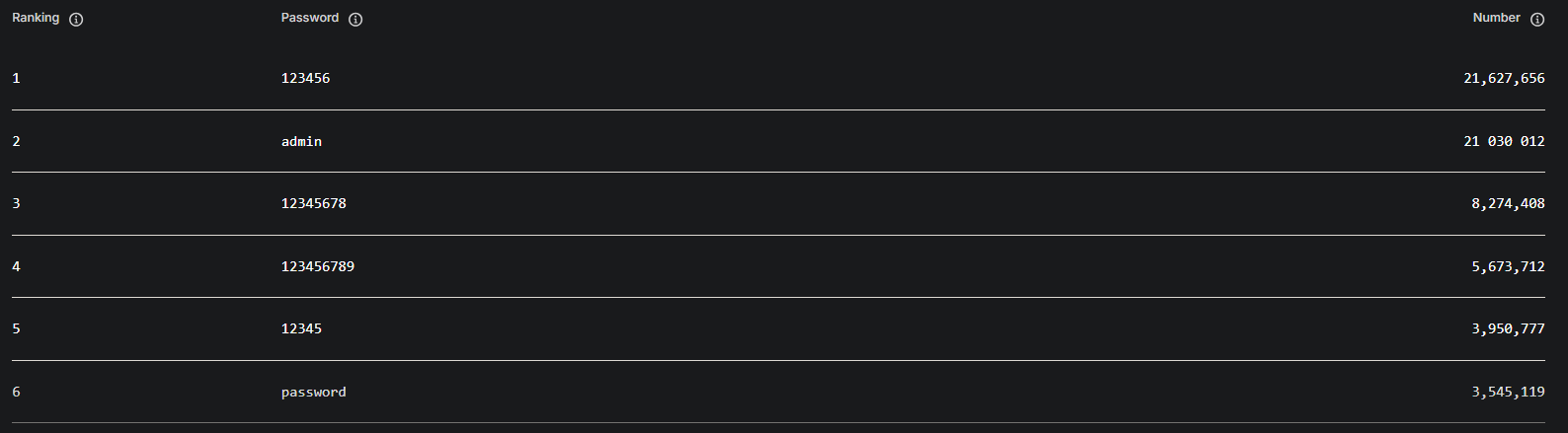Click the Number column header

pos(1496,18)
